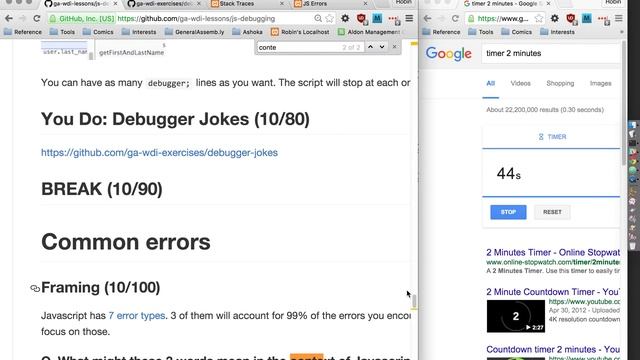The width and height of the screenshot is (640, 360).
Task: Select the Shopping search tab on Google
Action: [x=560, y=83]
